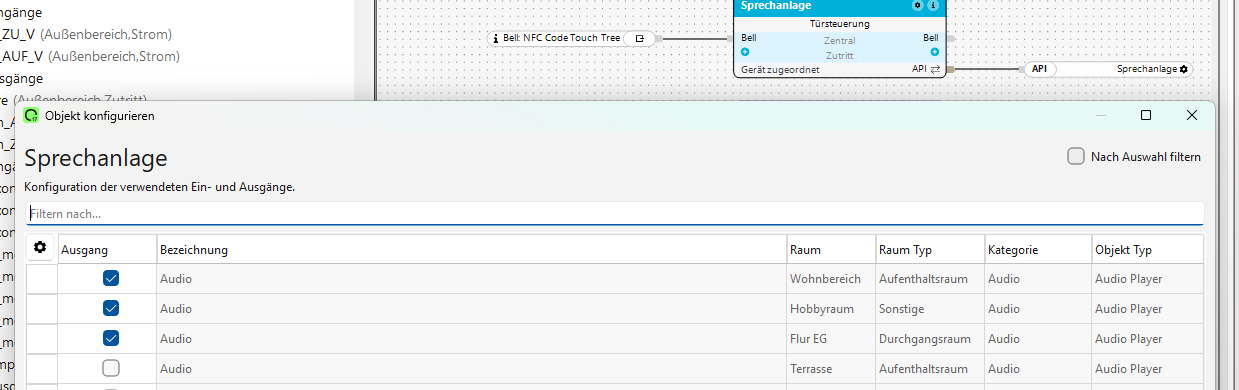
Task: Select the Terrasse room cell
Action: click(831, 369)
